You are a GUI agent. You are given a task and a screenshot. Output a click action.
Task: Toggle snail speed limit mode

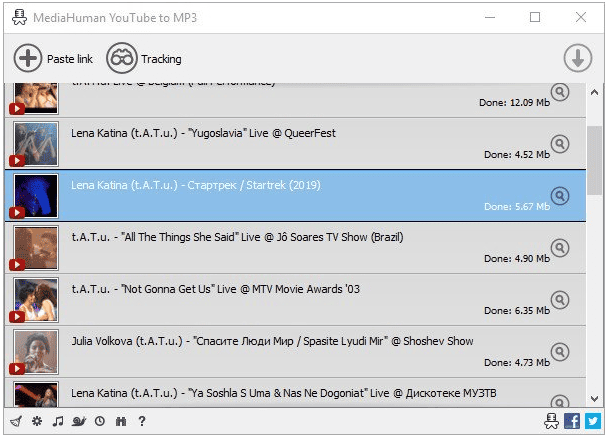(x=79, y=421)
